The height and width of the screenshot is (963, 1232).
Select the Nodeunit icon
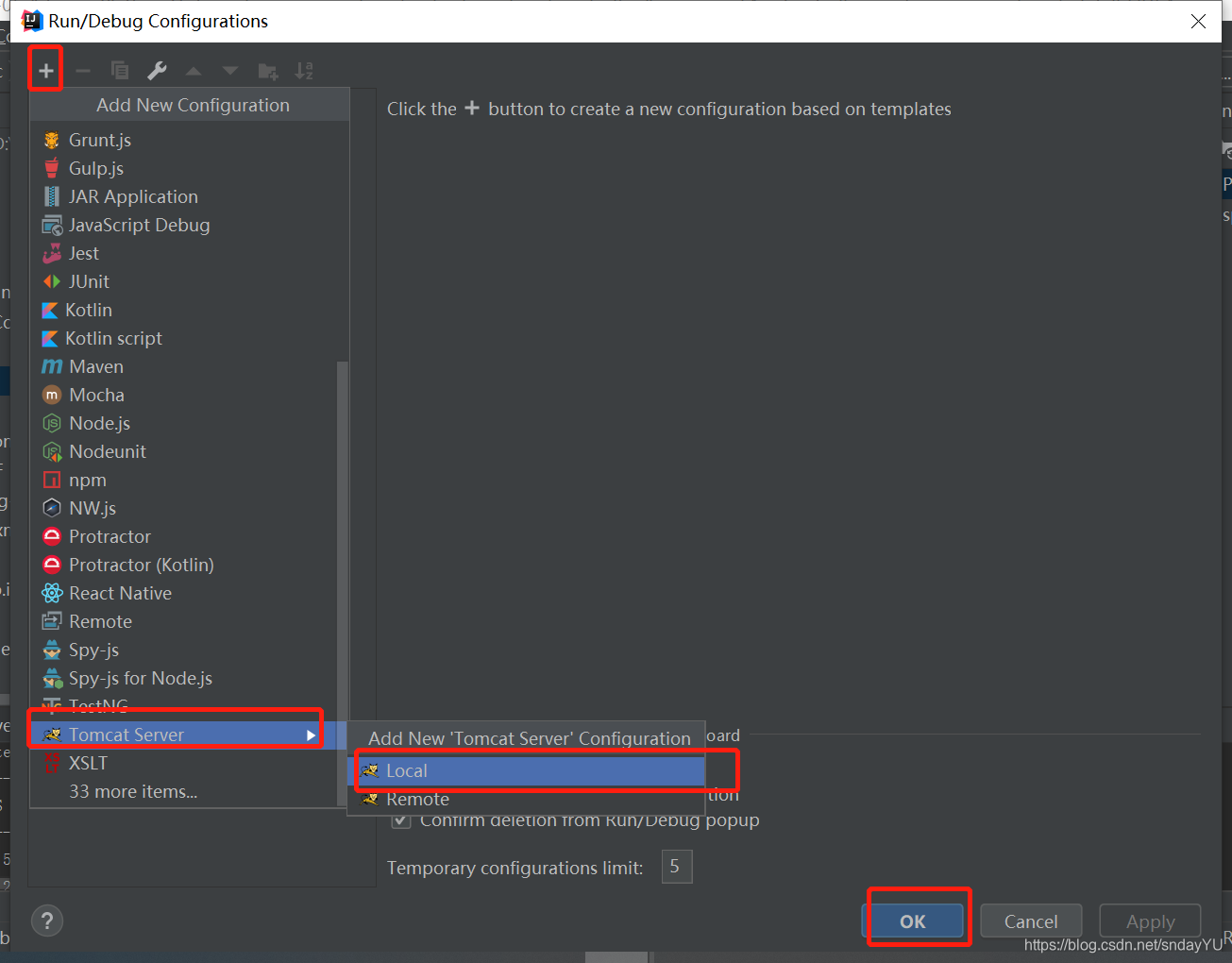pyautogui.click(x=52, y=451)
